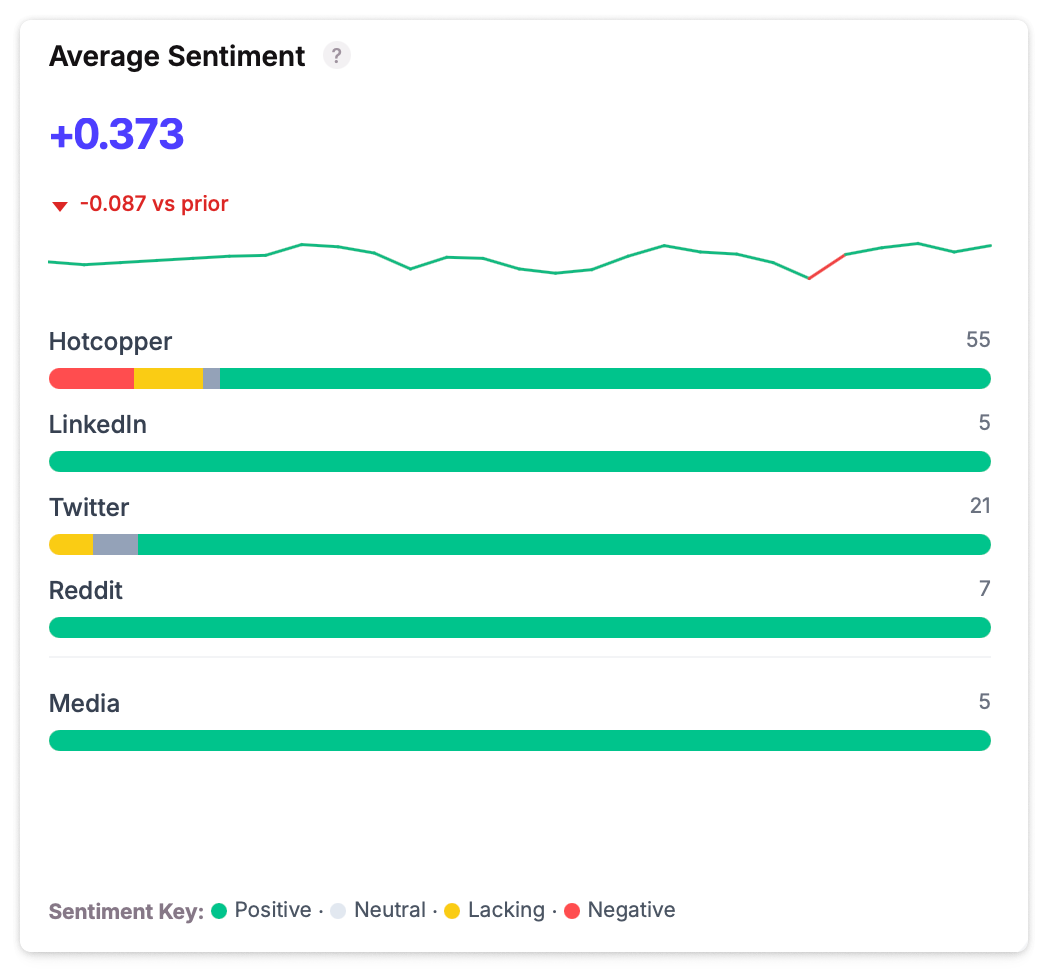Click the +0.373 average sentiment score
1048x972 pixels.
coord(117,134)
